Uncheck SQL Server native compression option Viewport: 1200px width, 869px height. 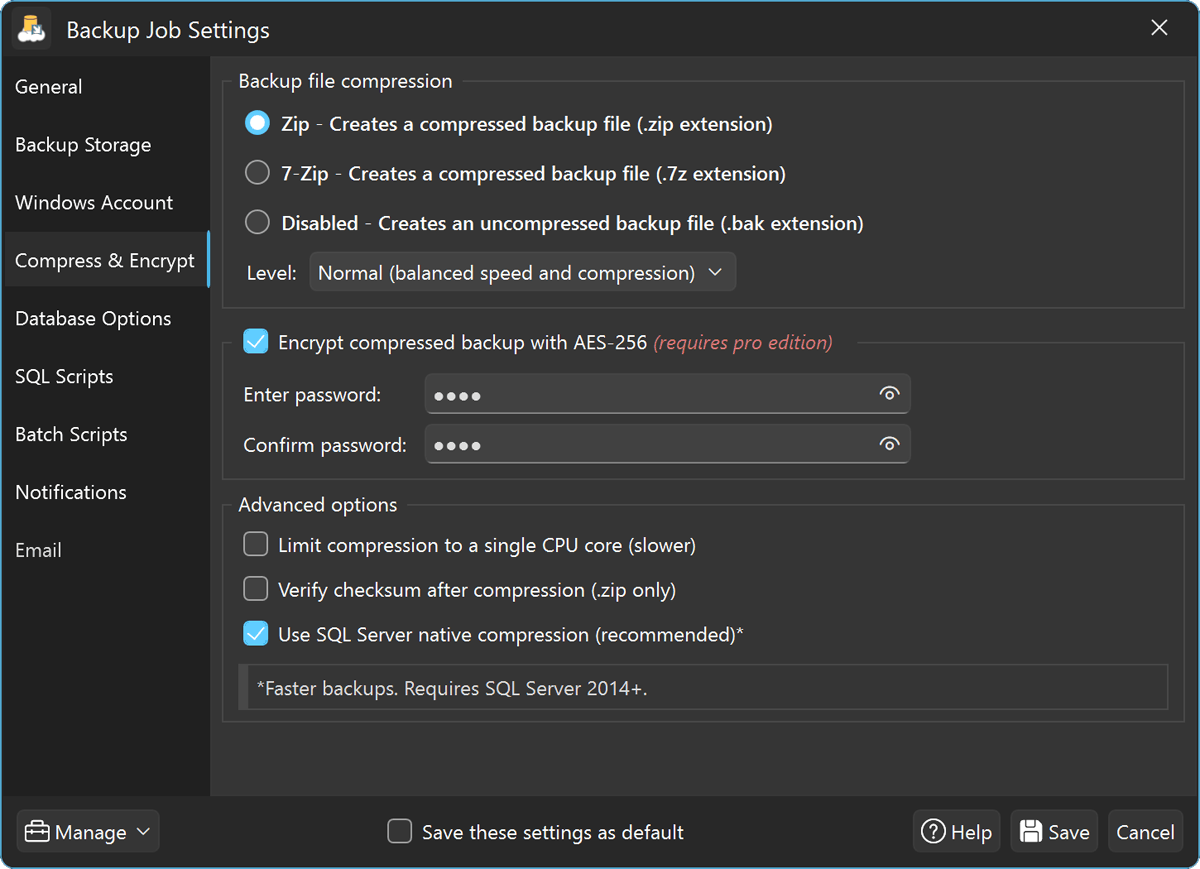click(255, 633)
